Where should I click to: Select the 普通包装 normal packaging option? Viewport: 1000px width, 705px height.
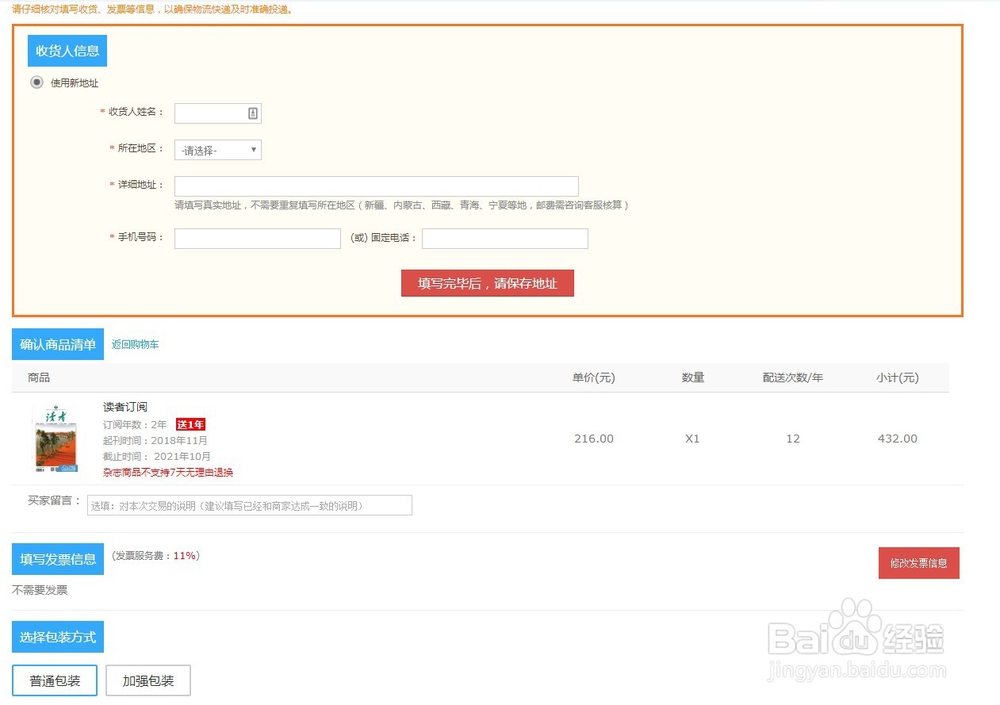[x=53, y=679]
